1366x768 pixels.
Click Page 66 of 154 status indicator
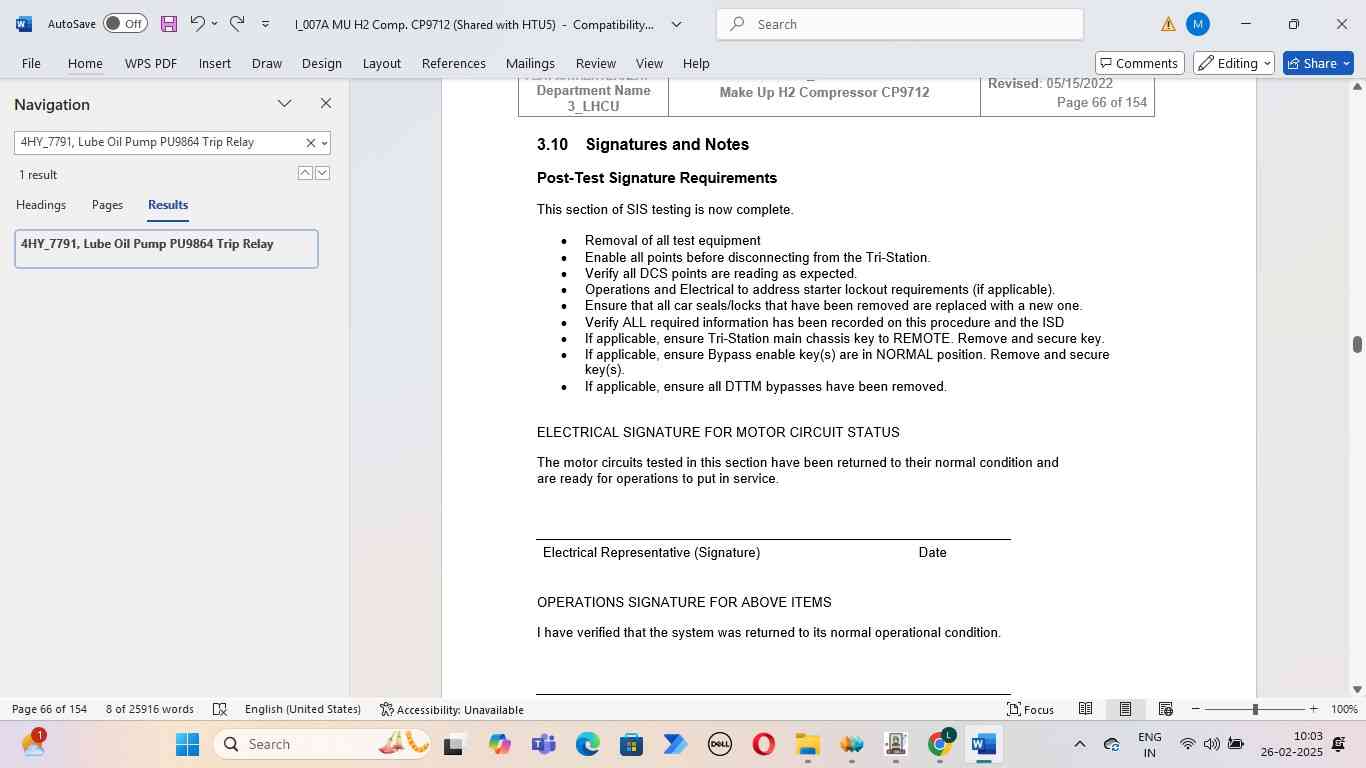click(50, 709)
